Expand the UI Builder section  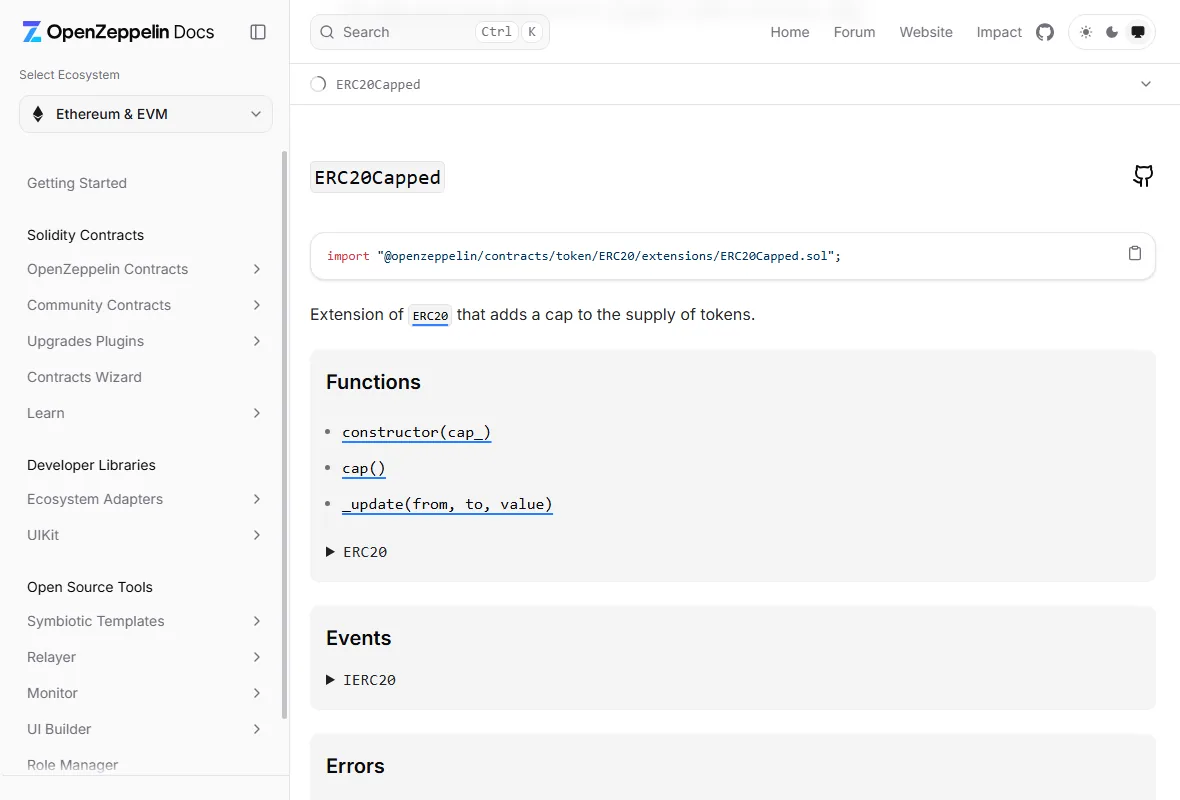pyautogui.click(x=257, y=730)
